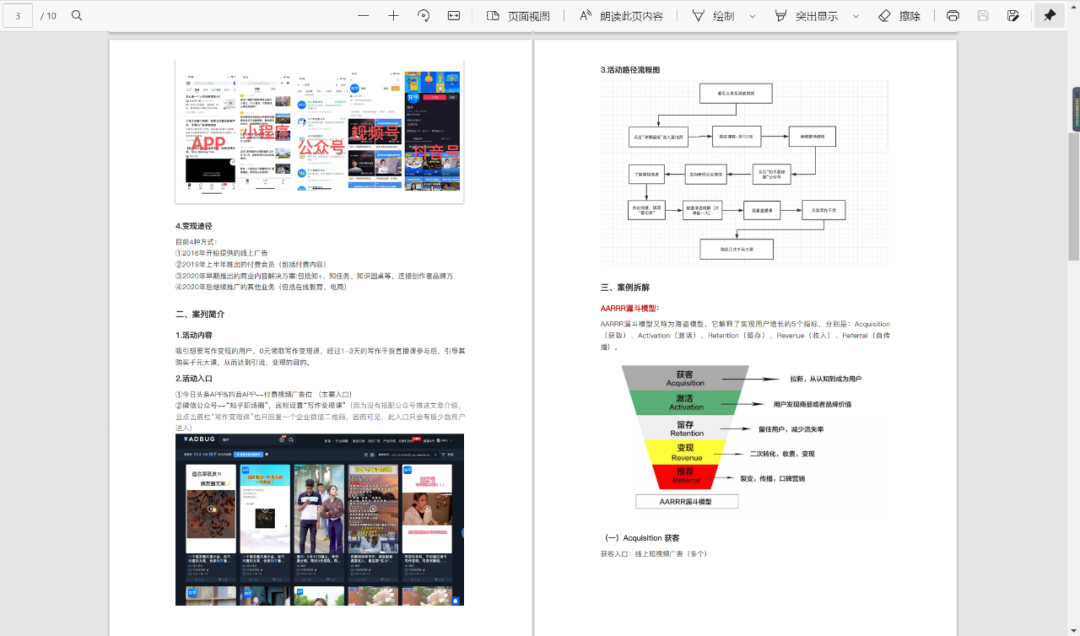Click the 变现 Revenue funnel layer
1080x636 pixels.
pos(686,452)
